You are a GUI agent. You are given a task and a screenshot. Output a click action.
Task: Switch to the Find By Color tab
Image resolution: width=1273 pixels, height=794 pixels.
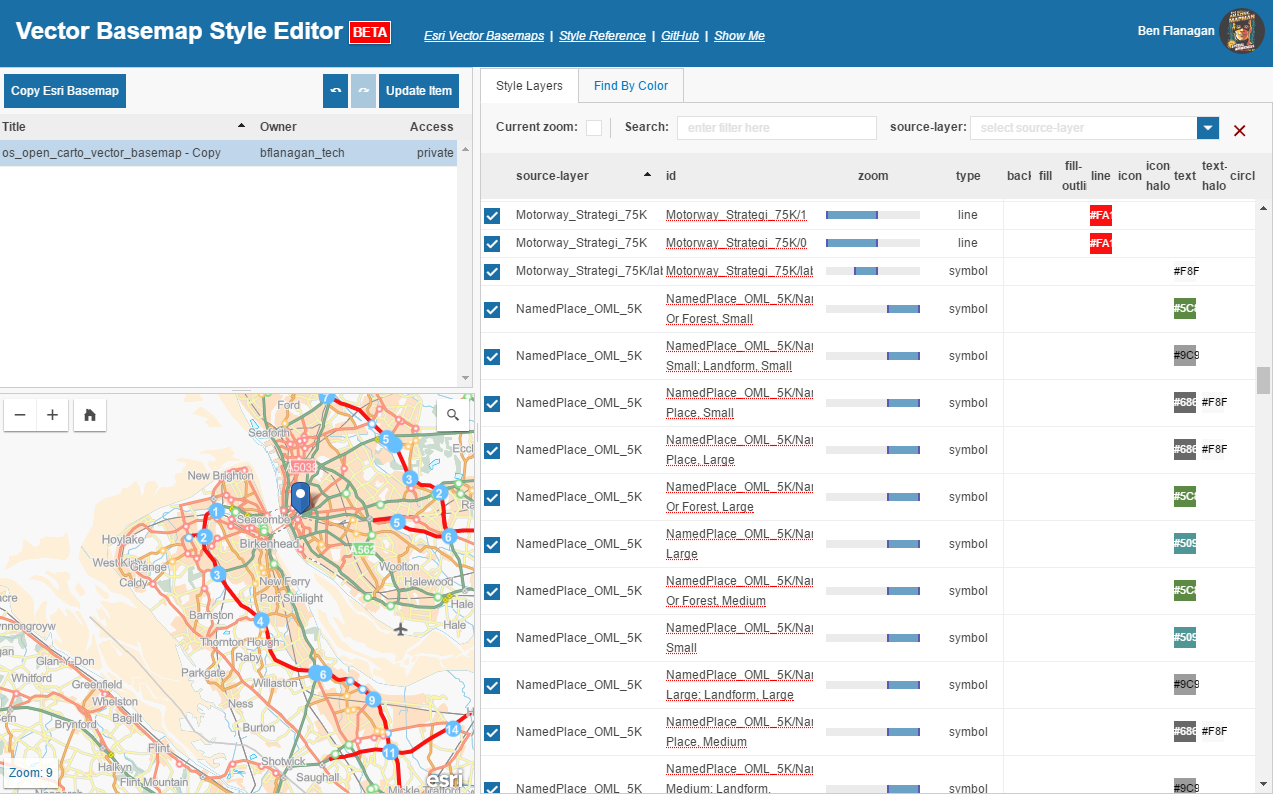[x=631, y=85]
